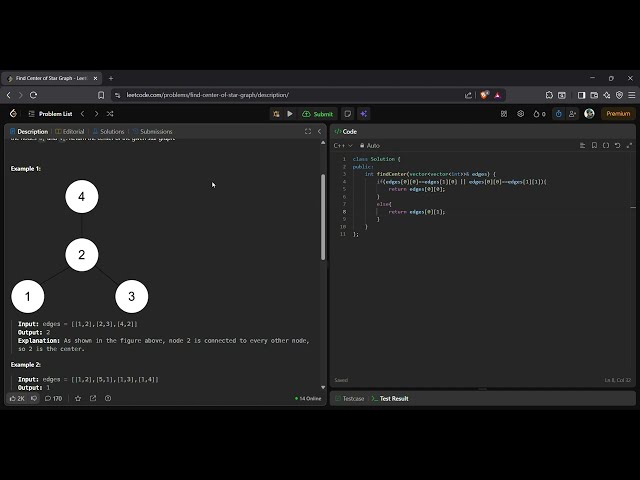Run the code with play button
This screenshot has width=640, height=480.
(290, 114)
